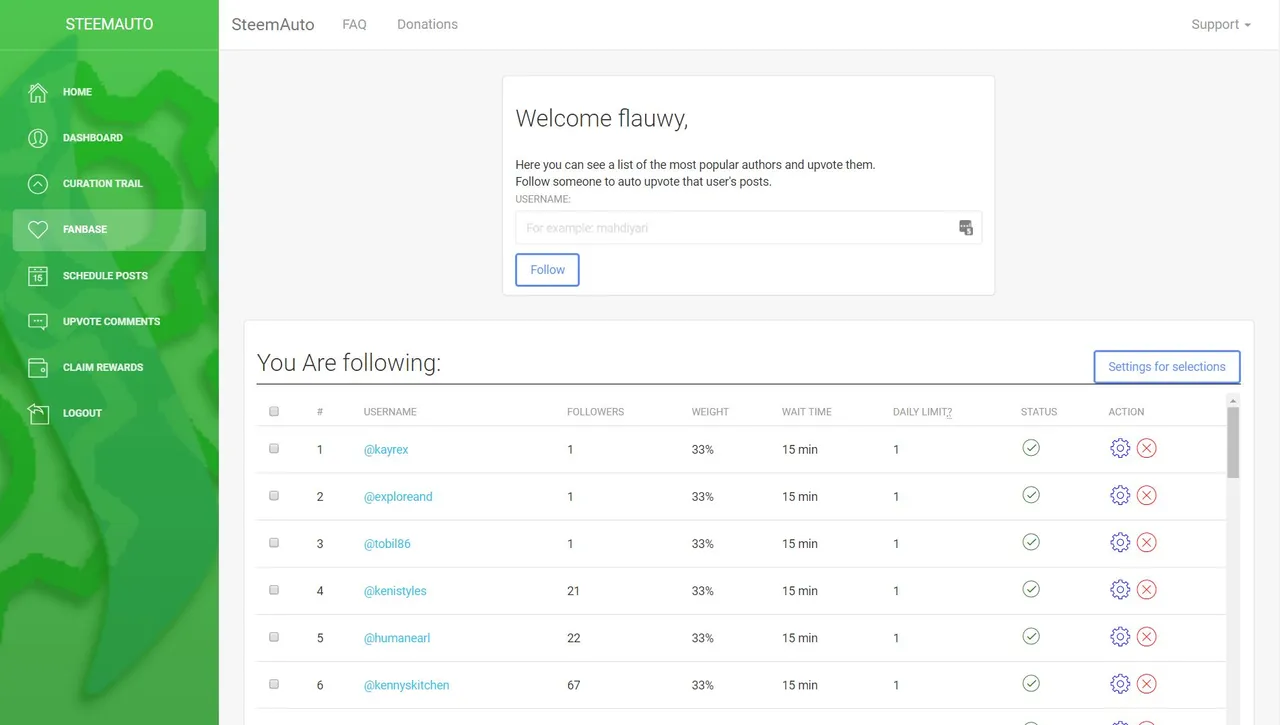Click the SteemAuto brand link in navbar
The image size is (1280, 725).
click(x=273, y=24)
